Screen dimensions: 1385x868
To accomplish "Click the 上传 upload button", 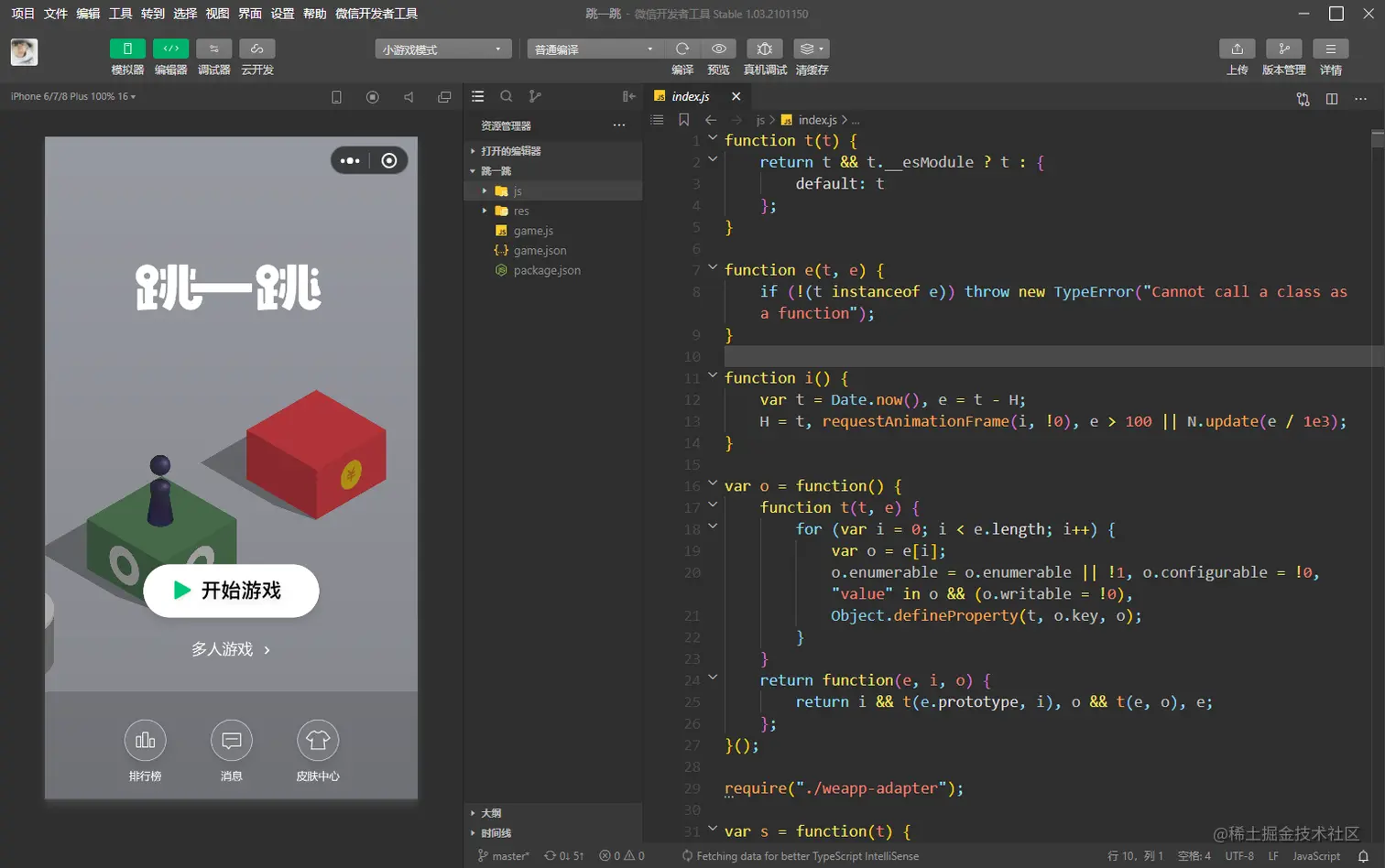I will tap(1237, 49).
